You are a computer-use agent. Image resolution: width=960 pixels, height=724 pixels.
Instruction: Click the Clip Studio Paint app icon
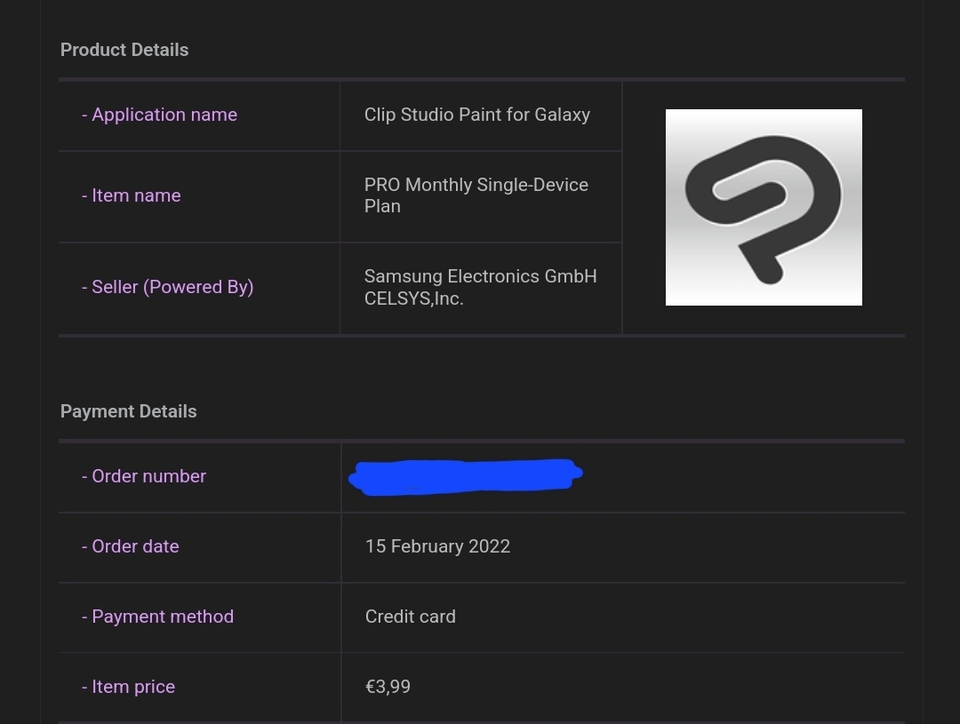pos(763,206)
